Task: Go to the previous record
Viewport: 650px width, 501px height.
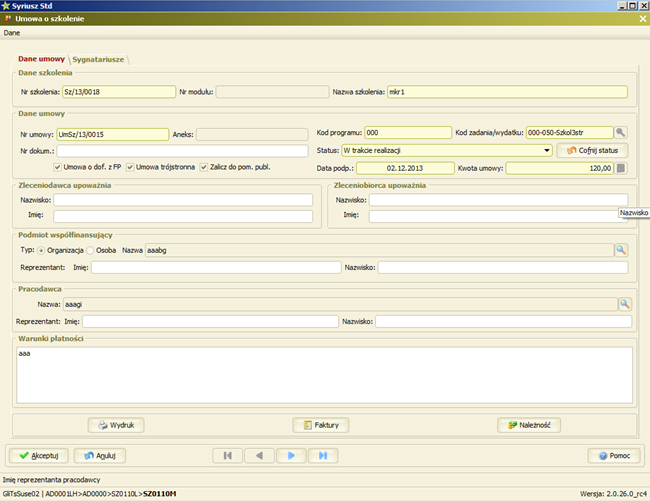Action: click(260, 455)
